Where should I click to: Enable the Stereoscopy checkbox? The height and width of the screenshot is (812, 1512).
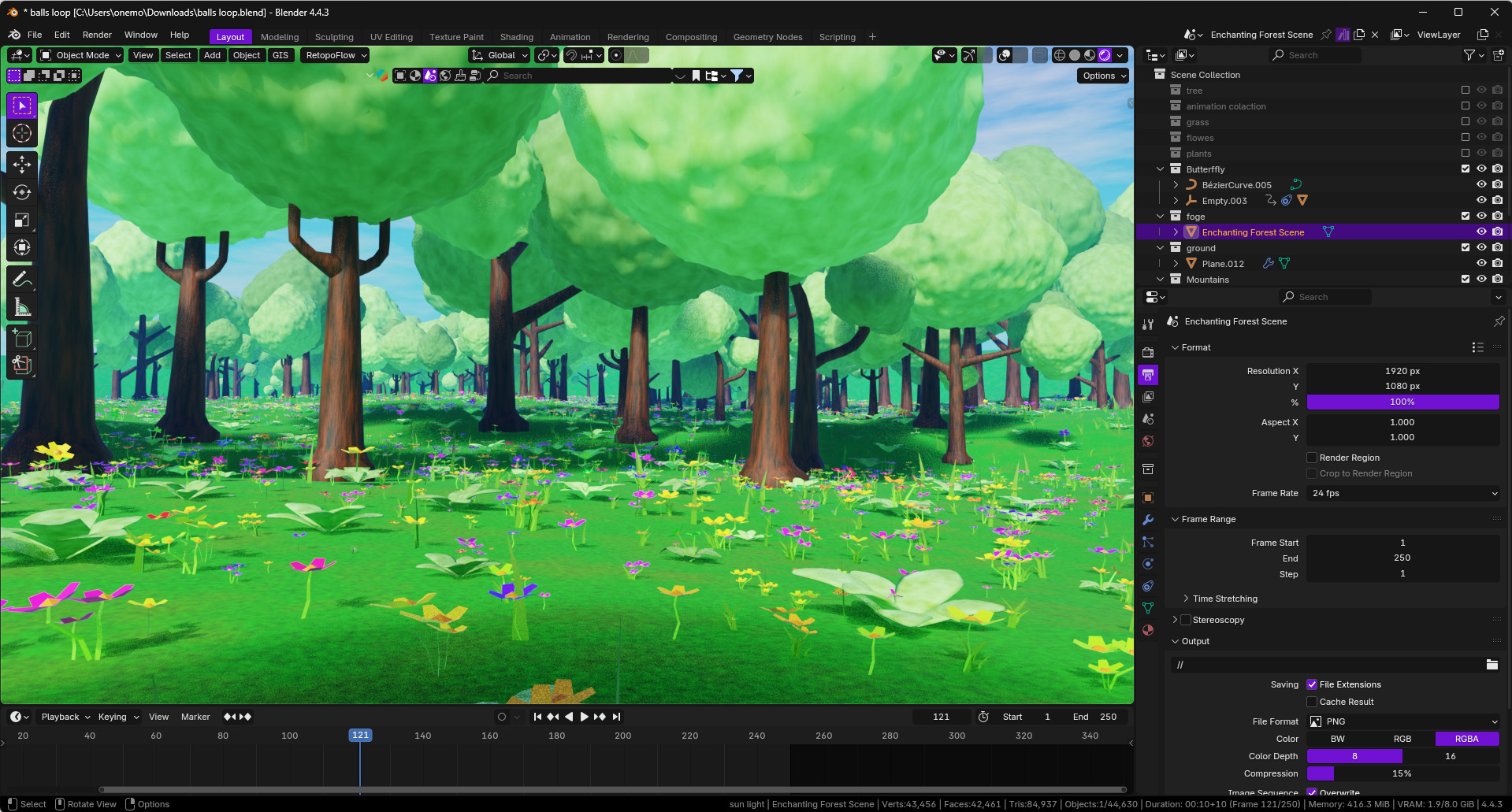click(x=1186, y=620)
